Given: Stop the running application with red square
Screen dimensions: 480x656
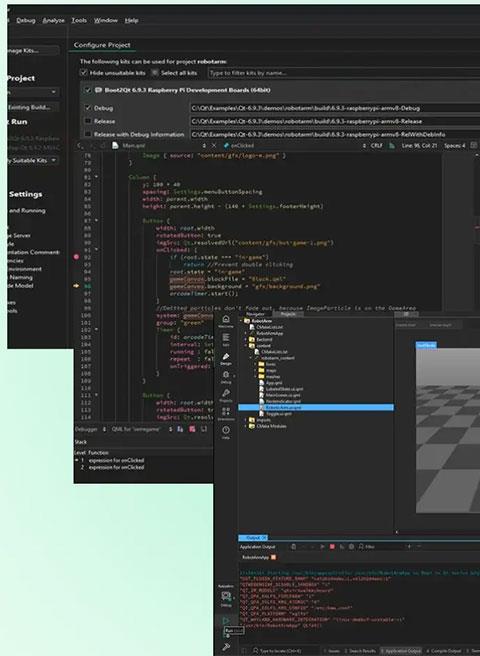Looking at the screenshot, I should pos(332,546).
